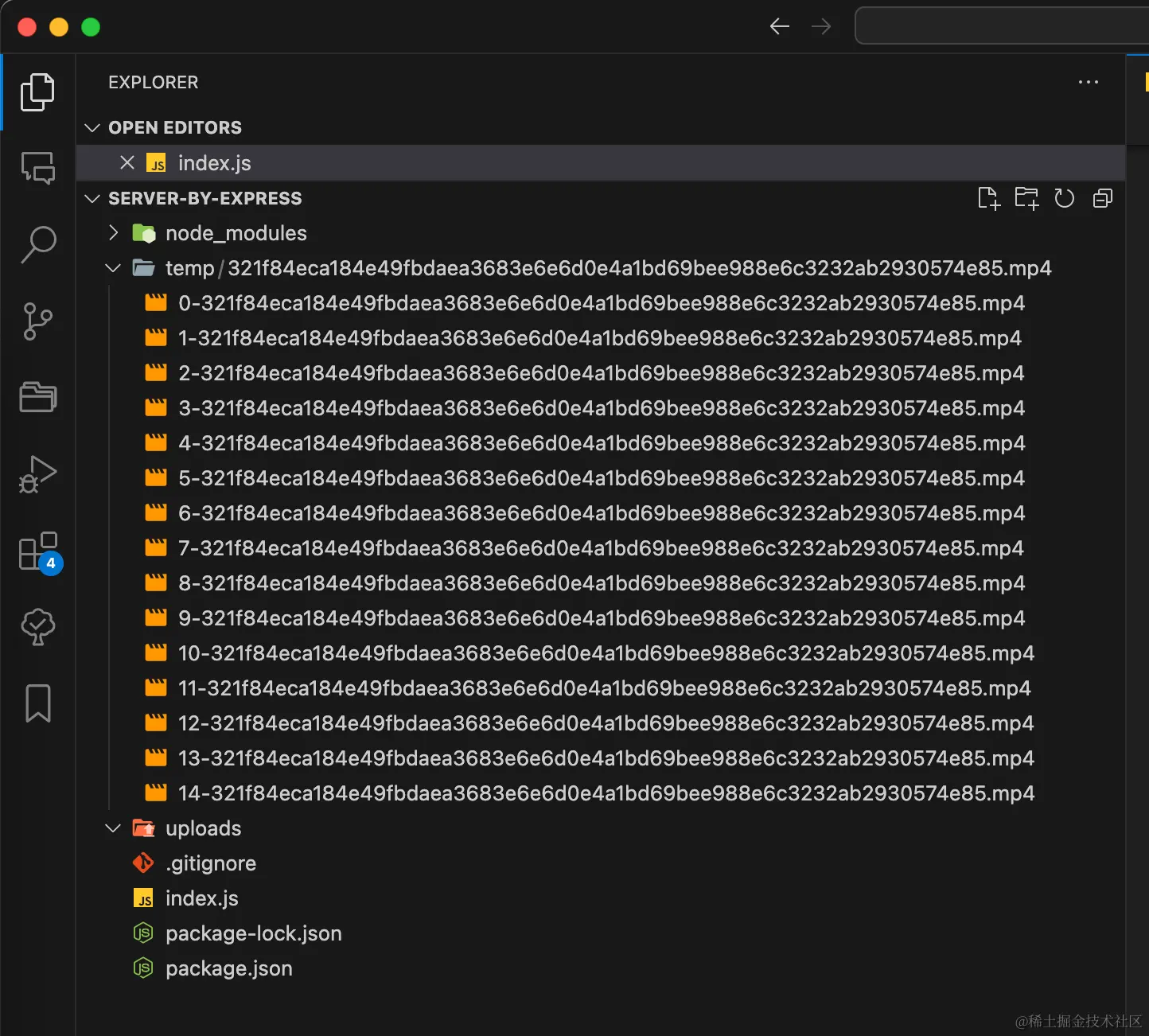Open package-lock.json file

tap(601, 933)
